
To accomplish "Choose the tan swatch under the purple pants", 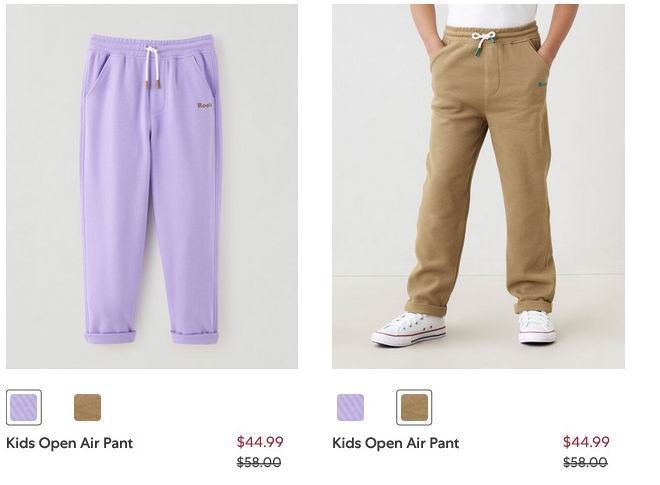I will point(88,407).
